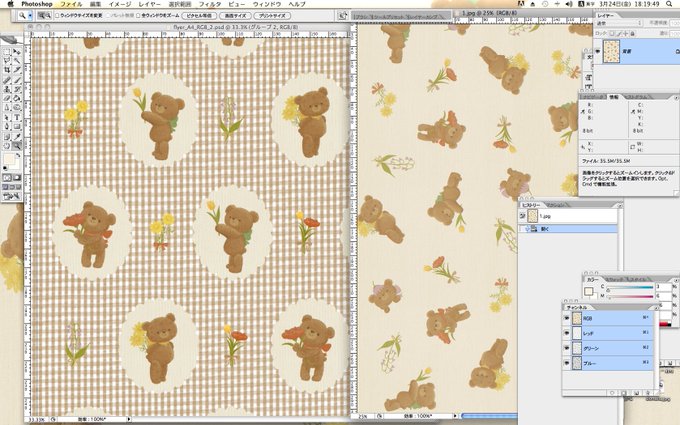Choose zoom-out mode in options bar

point(49,16)
